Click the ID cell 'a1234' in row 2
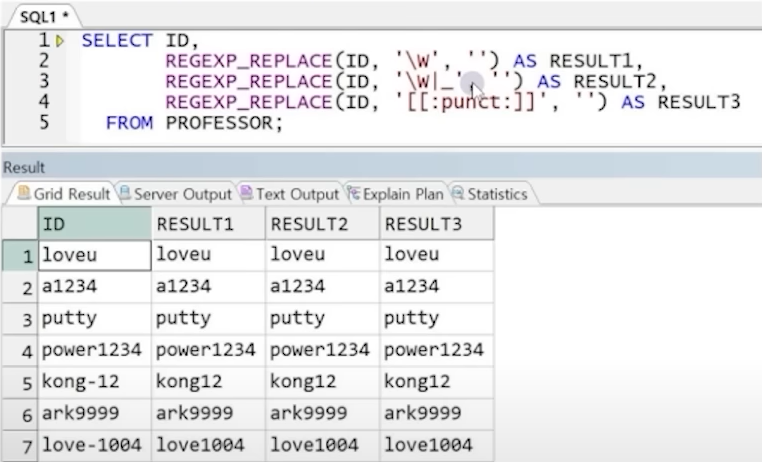Image resolution: width=762 pixels, height=462 pixels. (x=95, y=287)
